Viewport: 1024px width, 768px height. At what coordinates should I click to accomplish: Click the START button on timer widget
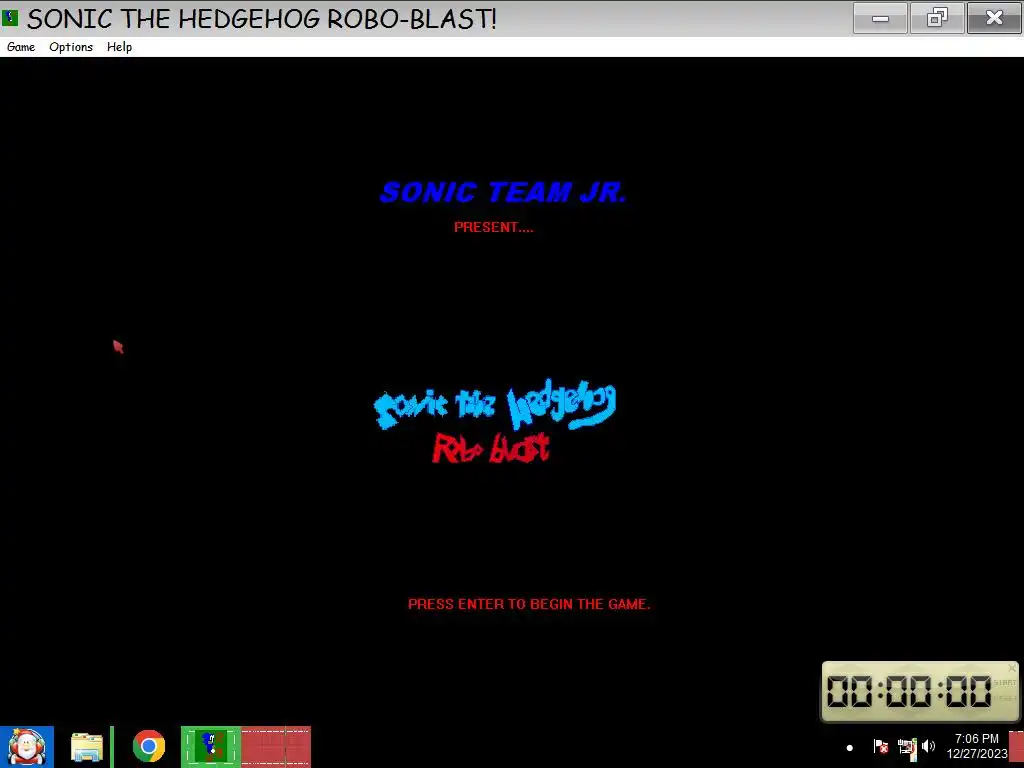click(1004, 682)
